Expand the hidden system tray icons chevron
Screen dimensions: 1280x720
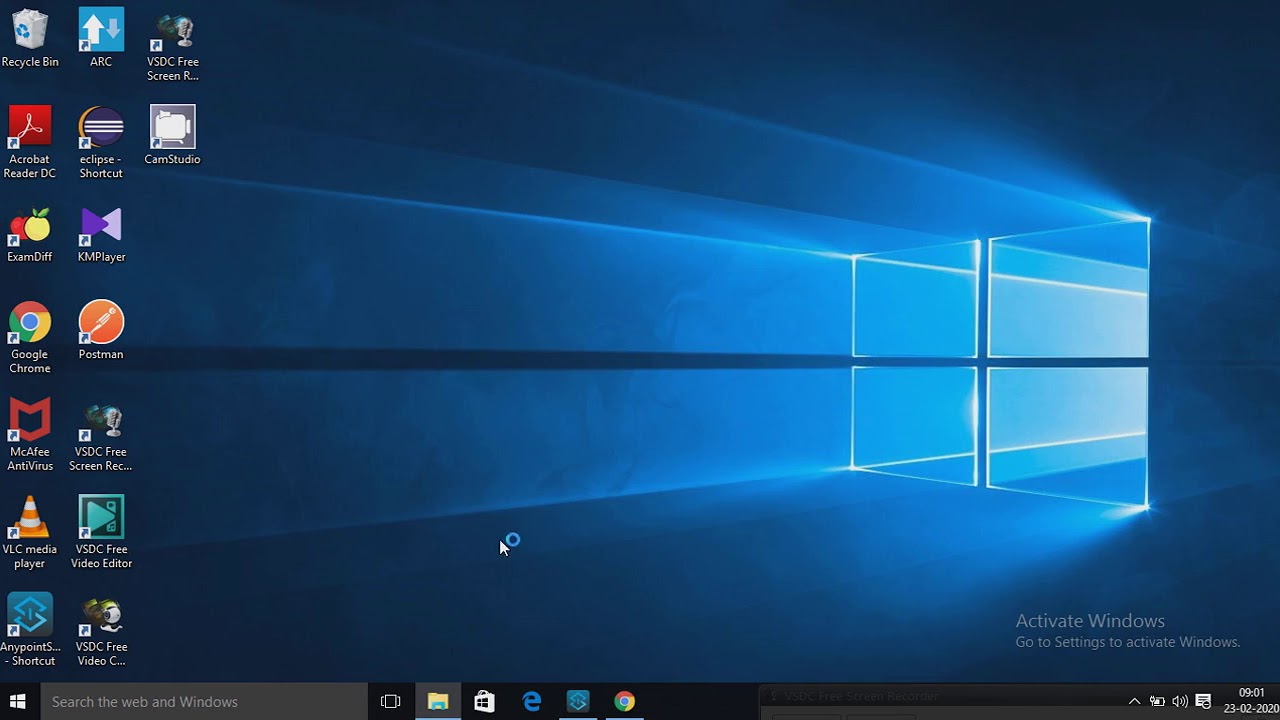[1134, 702]
